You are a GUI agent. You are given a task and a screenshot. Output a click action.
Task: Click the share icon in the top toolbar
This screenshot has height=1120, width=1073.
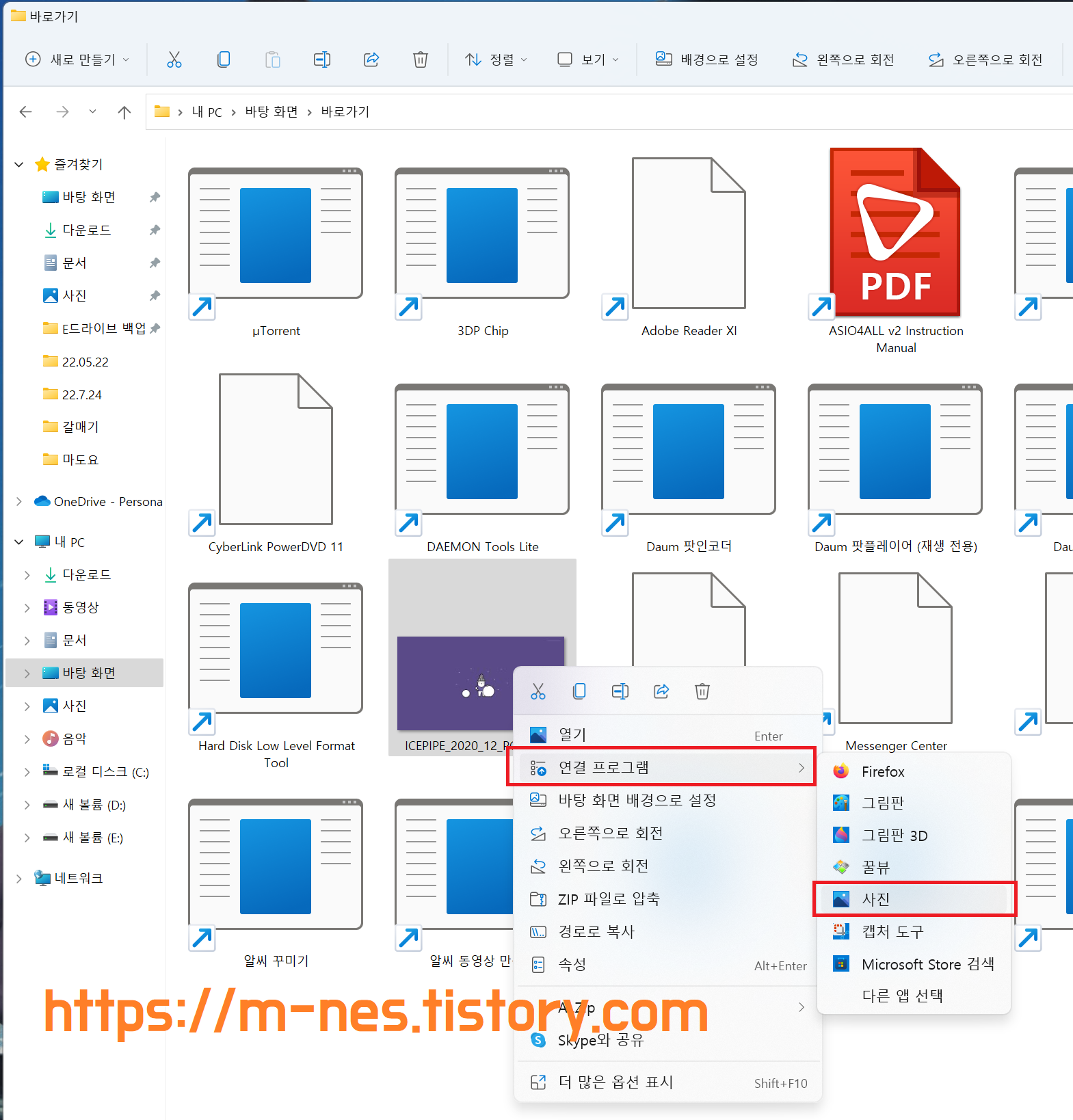(371, 59)
